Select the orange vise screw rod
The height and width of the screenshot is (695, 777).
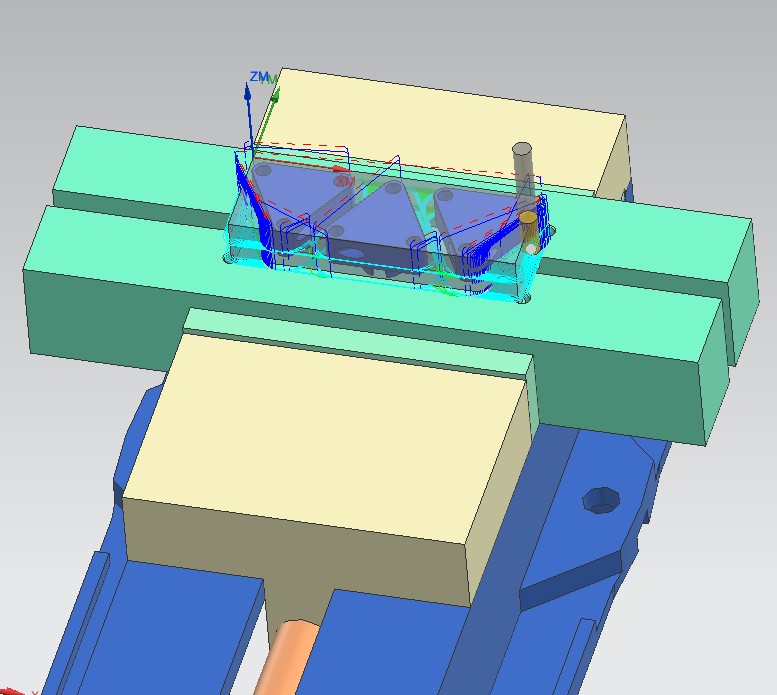click(x=285, y=657)
